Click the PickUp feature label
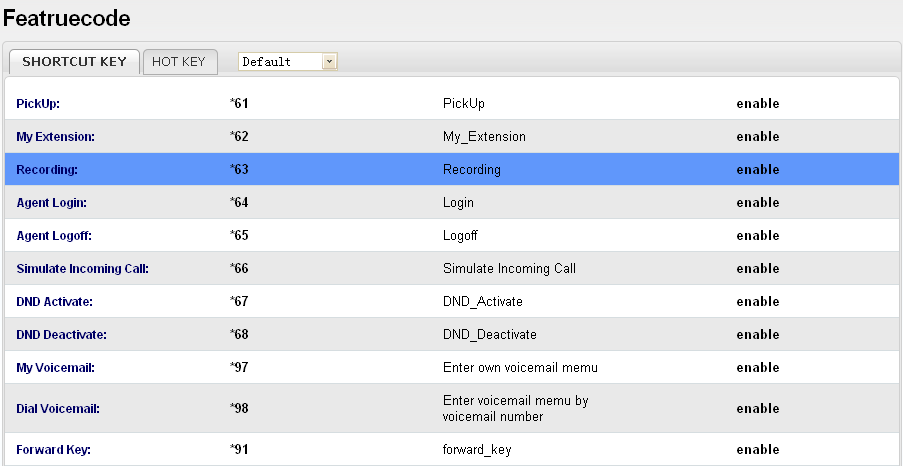 [39, 104]
